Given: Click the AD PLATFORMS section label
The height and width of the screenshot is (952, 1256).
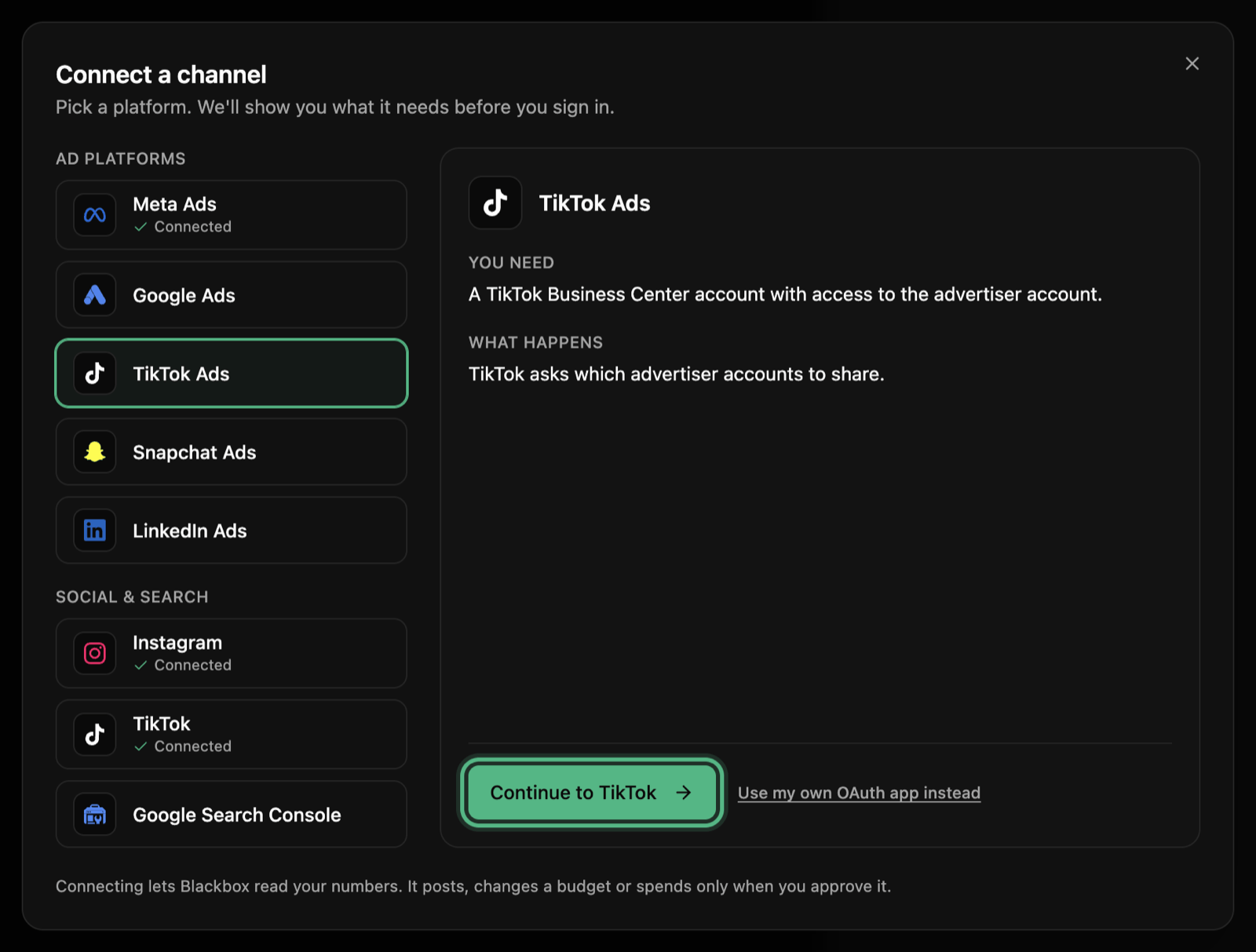Looking at the screenshot, I should coord(121,159).
